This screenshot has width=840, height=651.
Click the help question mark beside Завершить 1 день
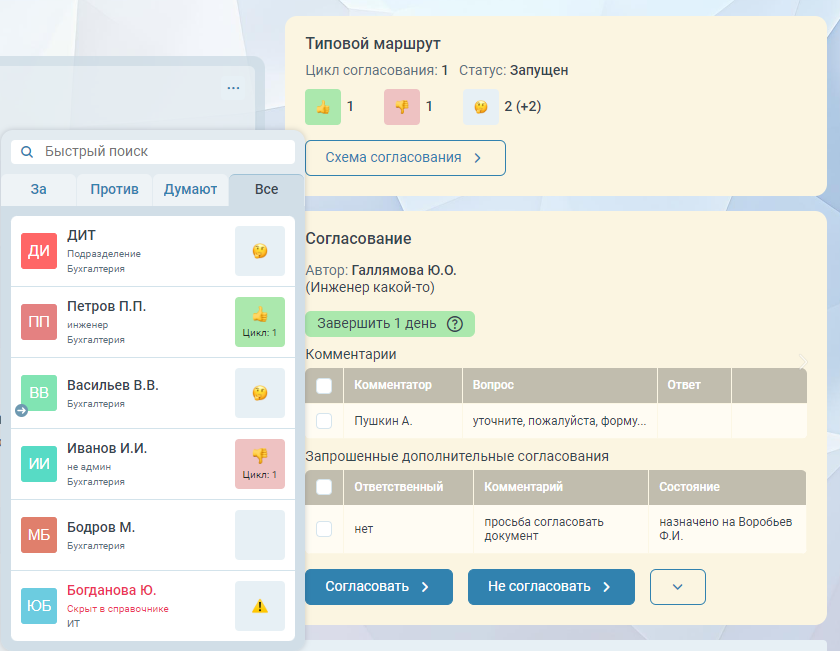pos(455,324)
